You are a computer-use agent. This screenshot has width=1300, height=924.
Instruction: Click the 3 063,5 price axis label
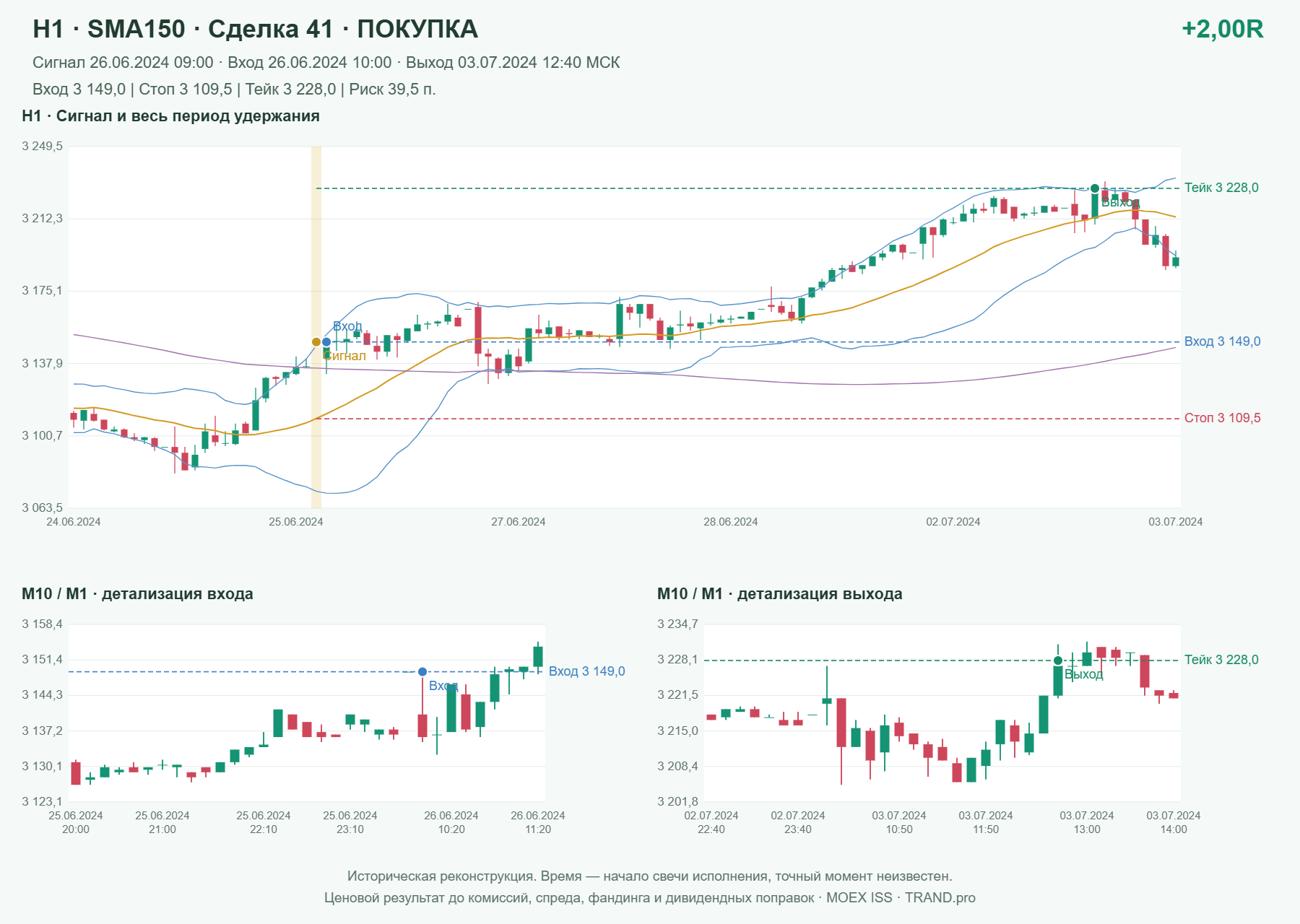pos(42,507)
